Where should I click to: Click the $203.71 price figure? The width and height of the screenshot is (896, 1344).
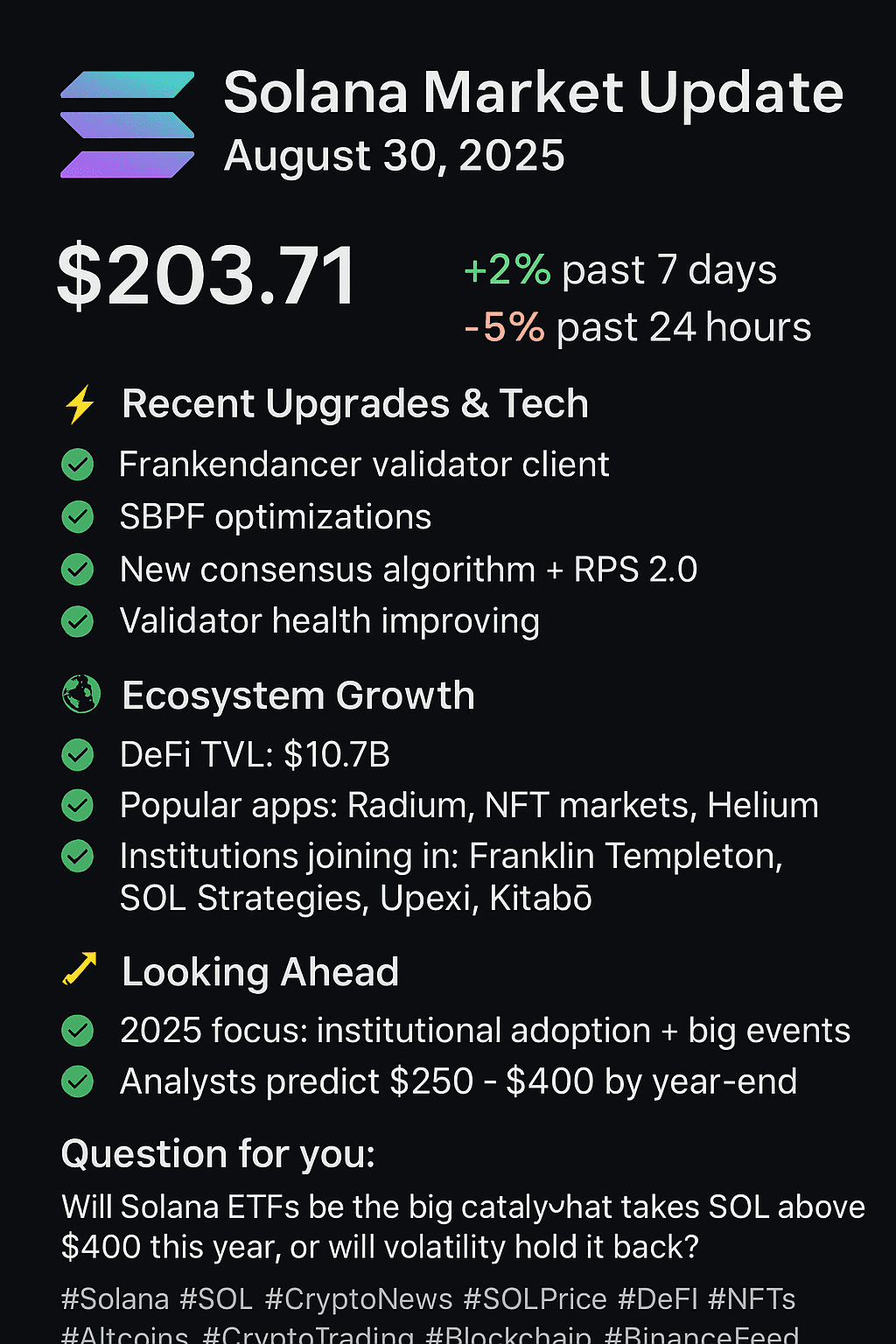click(206, 276)
